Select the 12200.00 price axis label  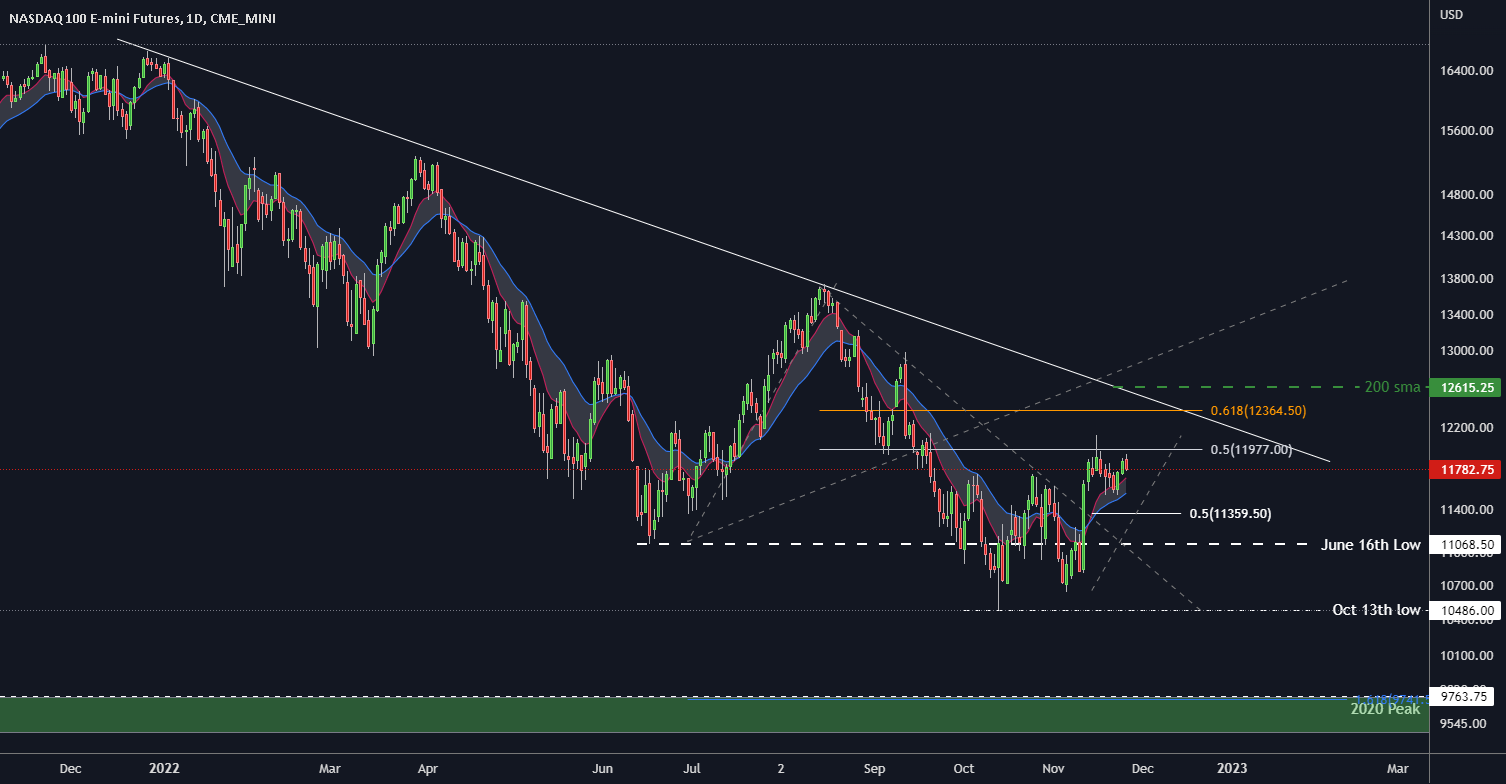pyautogui.click(x=1466, y=428)
